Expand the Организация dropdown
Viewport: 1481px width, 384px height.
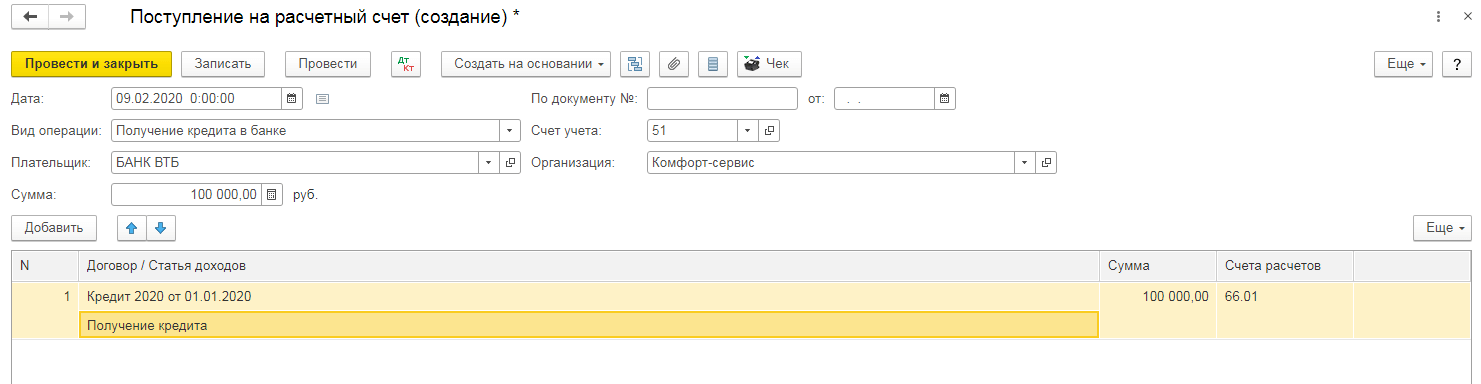1025,163
